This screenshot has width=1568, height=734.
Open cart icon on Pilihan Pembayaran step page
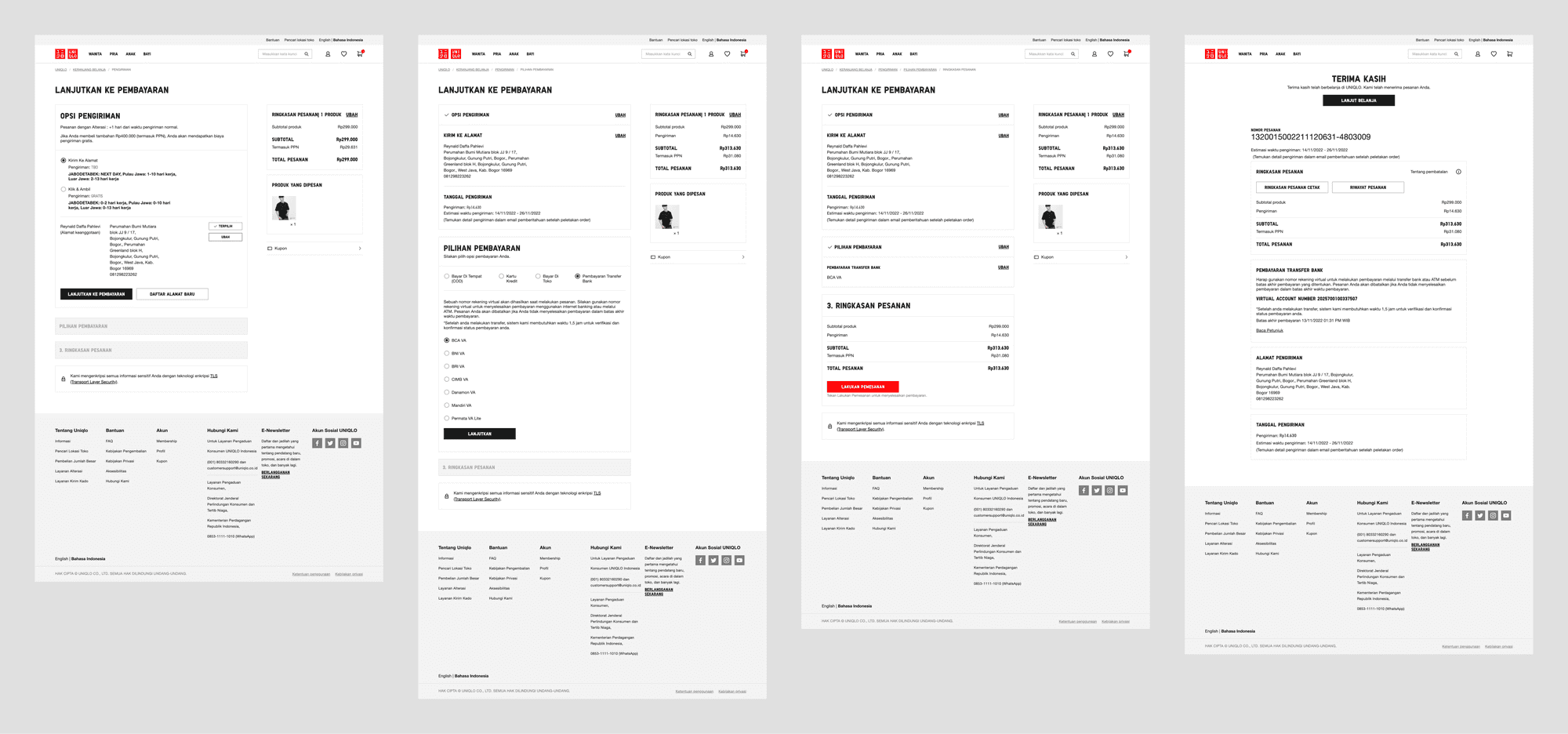[743, 54]
